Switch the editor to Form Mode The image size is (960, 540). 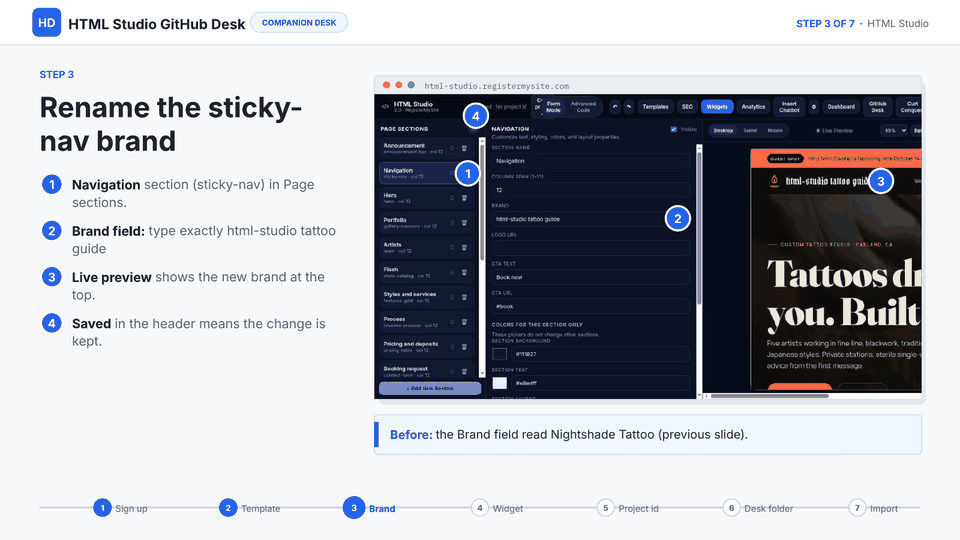point(553,107)
